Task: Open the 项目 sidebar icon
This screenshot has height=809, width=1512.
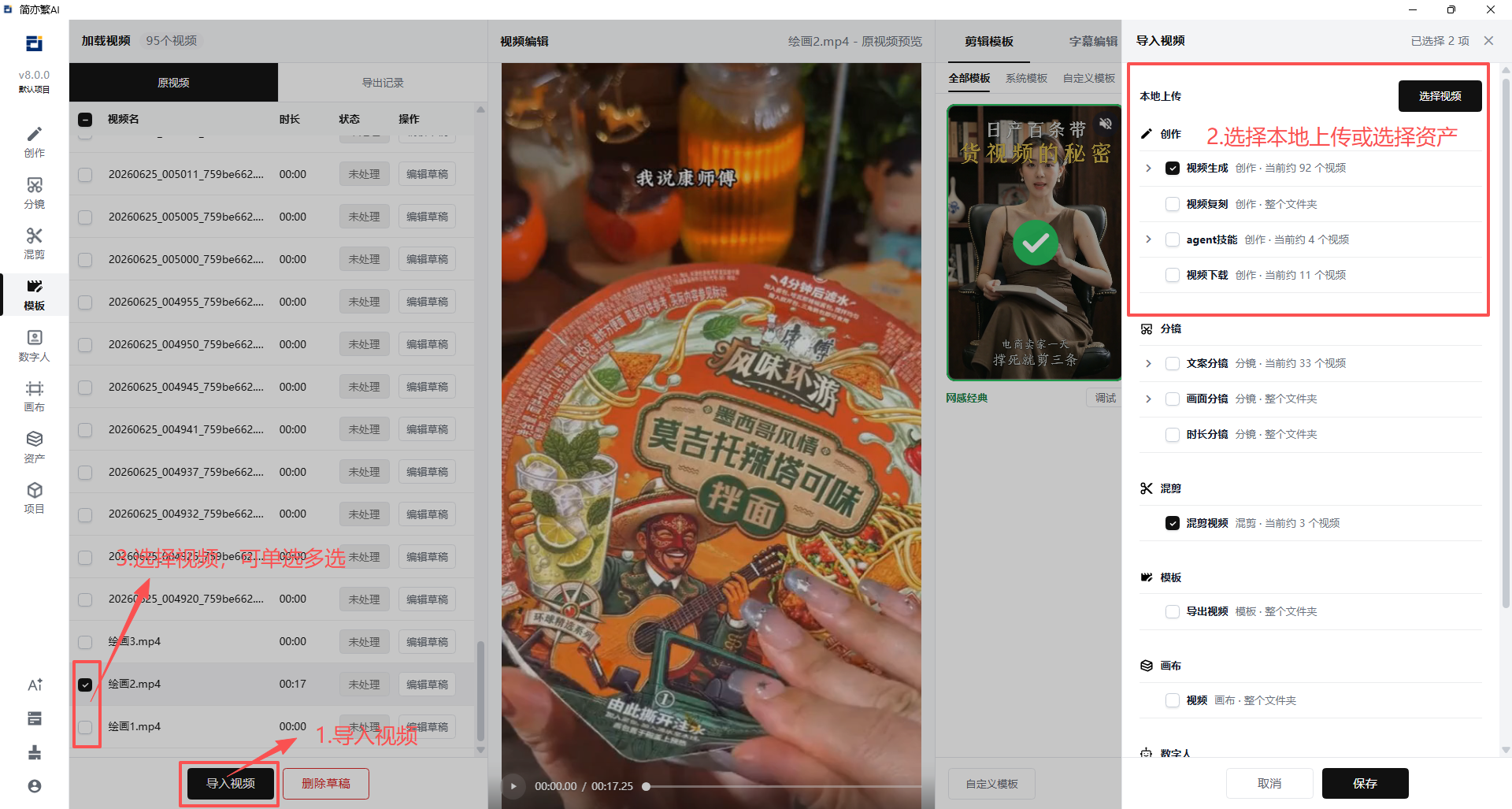Action: (34, 498)
